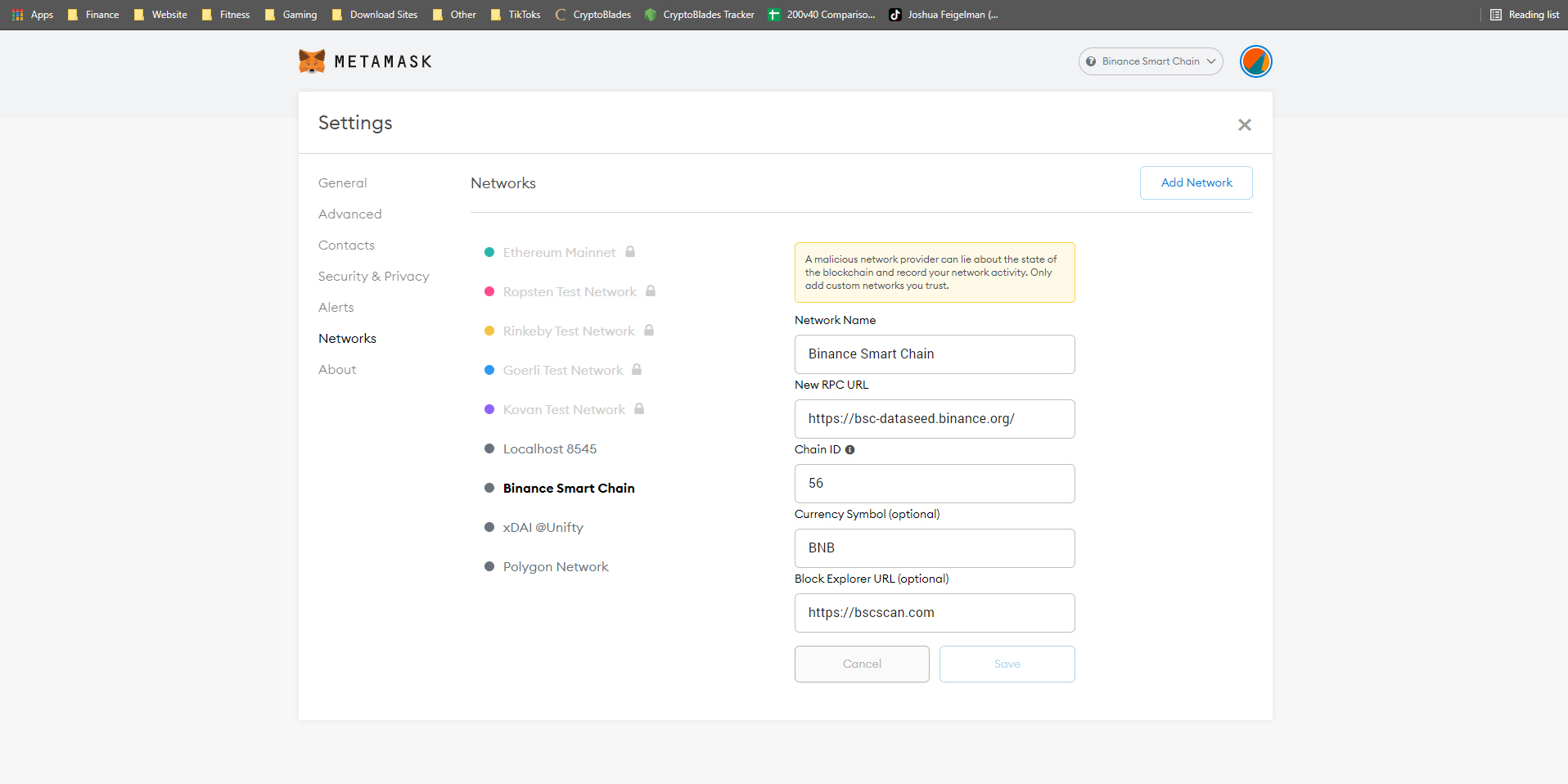Click the Block Explorer URL input field
This screenshot has width=1568, height=784.
click(935, 613)
